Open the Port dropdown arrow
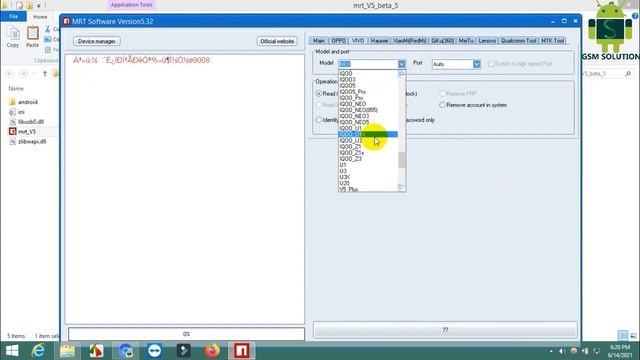Image resolution: width=640 pixels, height=360 pixels. point(477,64)
